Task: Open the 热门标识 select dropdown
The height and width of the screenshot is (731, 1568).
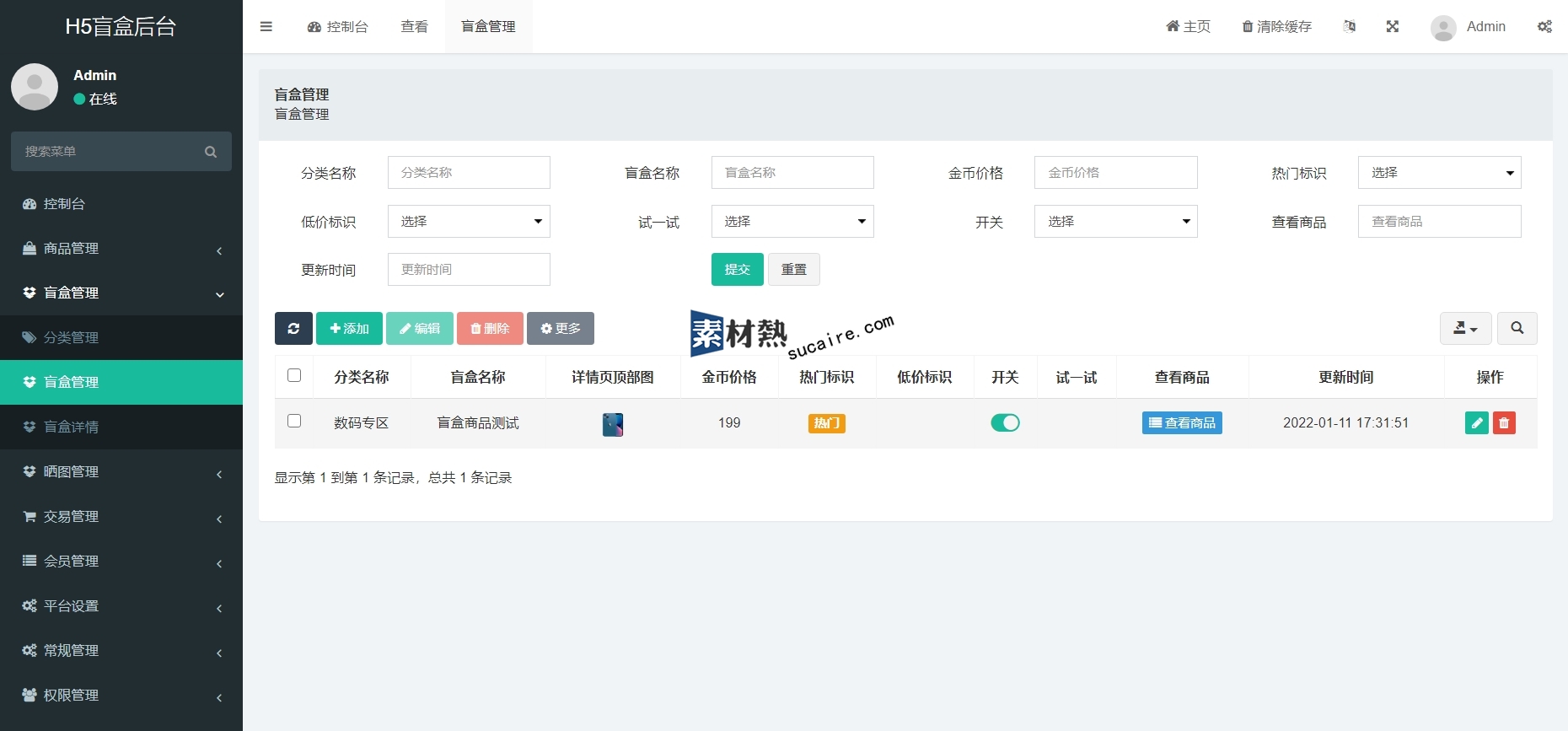Action: 1439,173
